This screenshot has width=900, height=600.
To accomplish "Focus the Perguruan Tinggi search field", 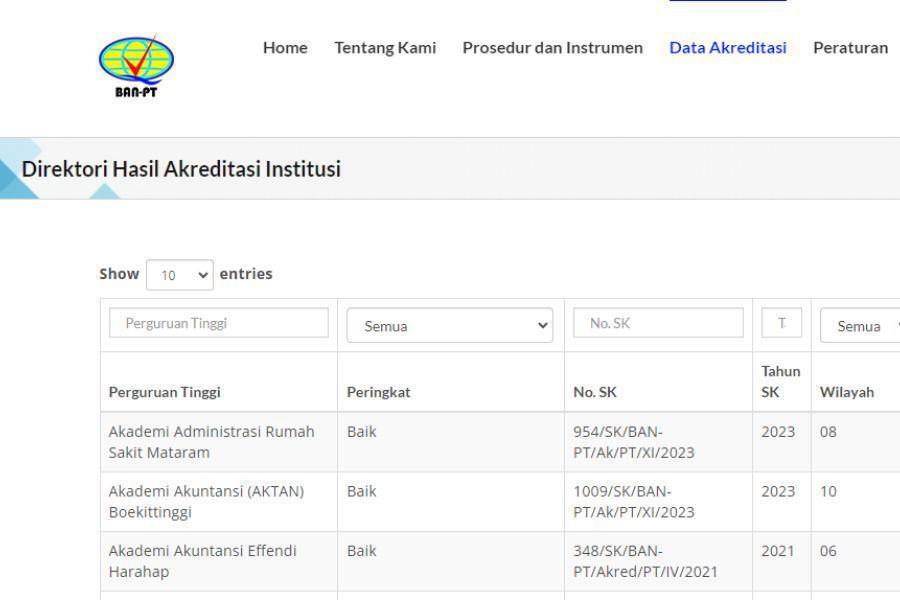I will pyautogui.click(x=219, y=323).
